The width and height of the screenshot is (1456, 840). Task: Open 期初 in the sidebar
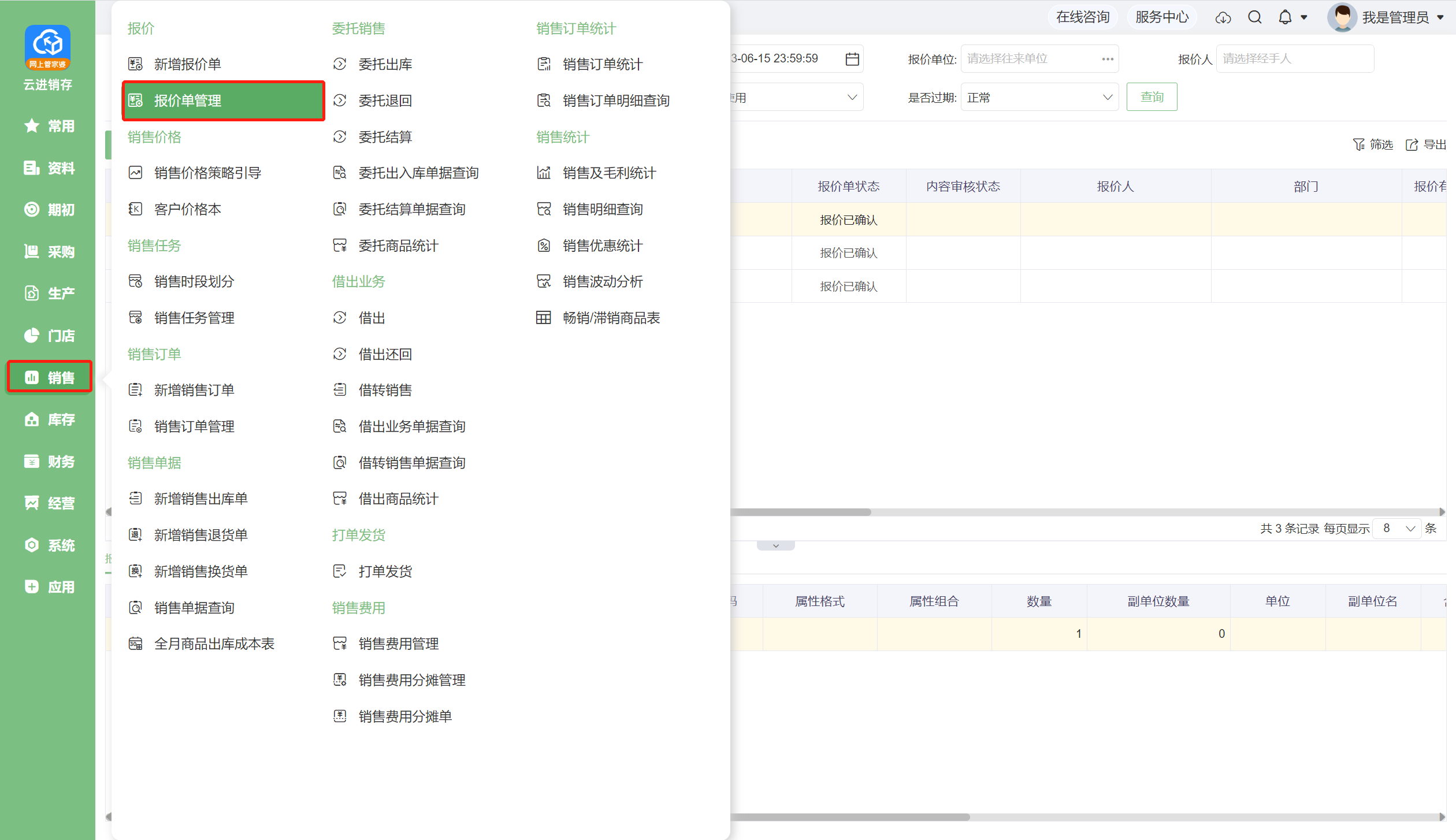(x=49, y=210)
